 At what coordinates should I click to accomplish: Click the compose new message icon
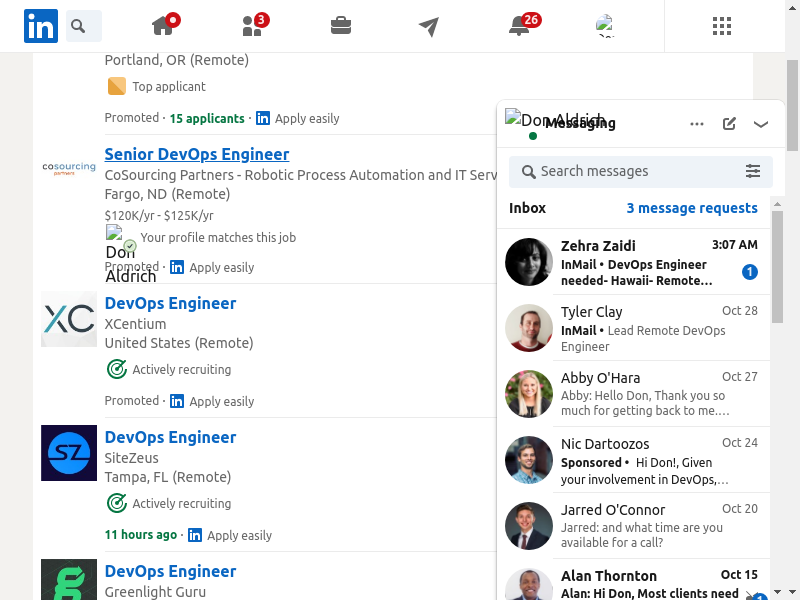[729, 124]
